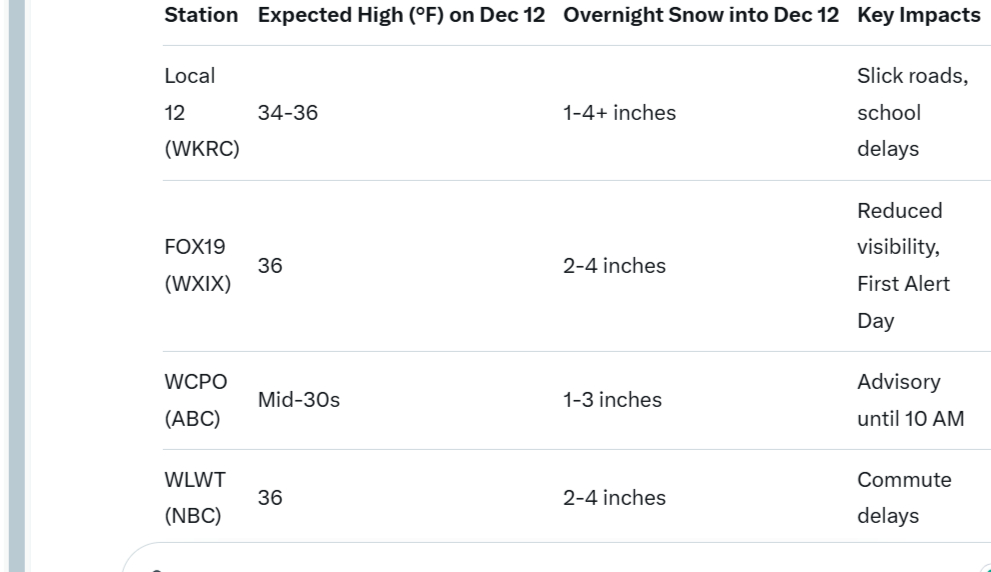Click the Key Impacts column header

(918, 15)
